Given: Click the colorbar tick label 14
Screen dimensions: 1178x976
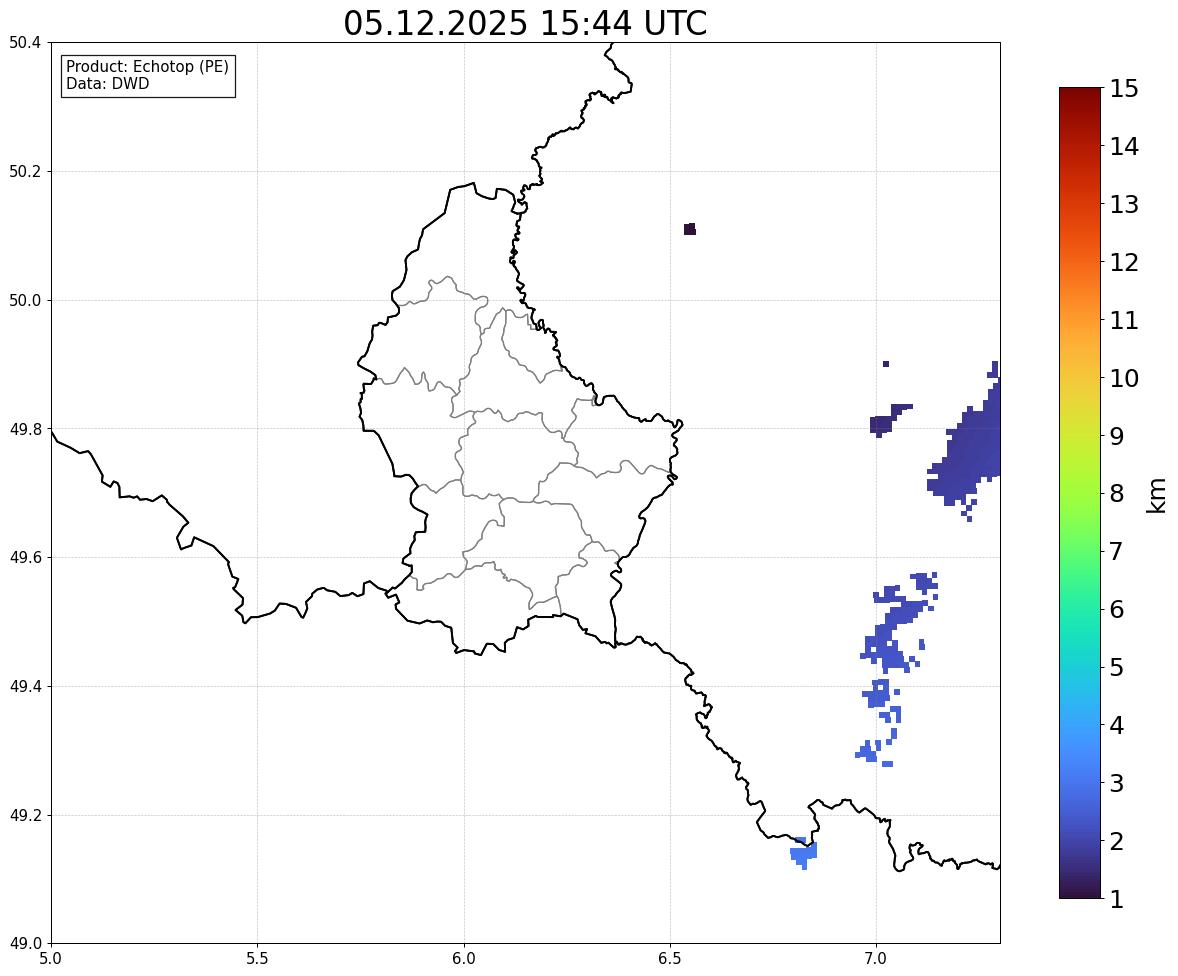Looking at the screenshot, I should [x=1124, y=147].
